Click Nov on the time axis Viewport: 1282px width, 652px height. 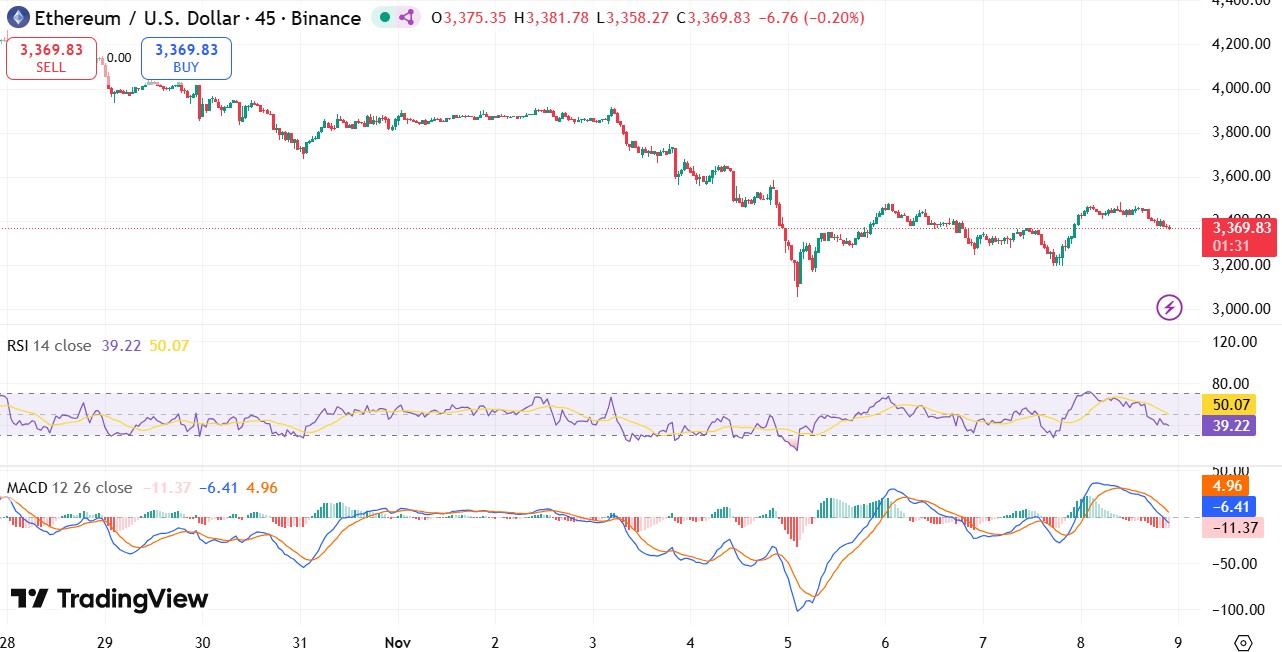398,644
